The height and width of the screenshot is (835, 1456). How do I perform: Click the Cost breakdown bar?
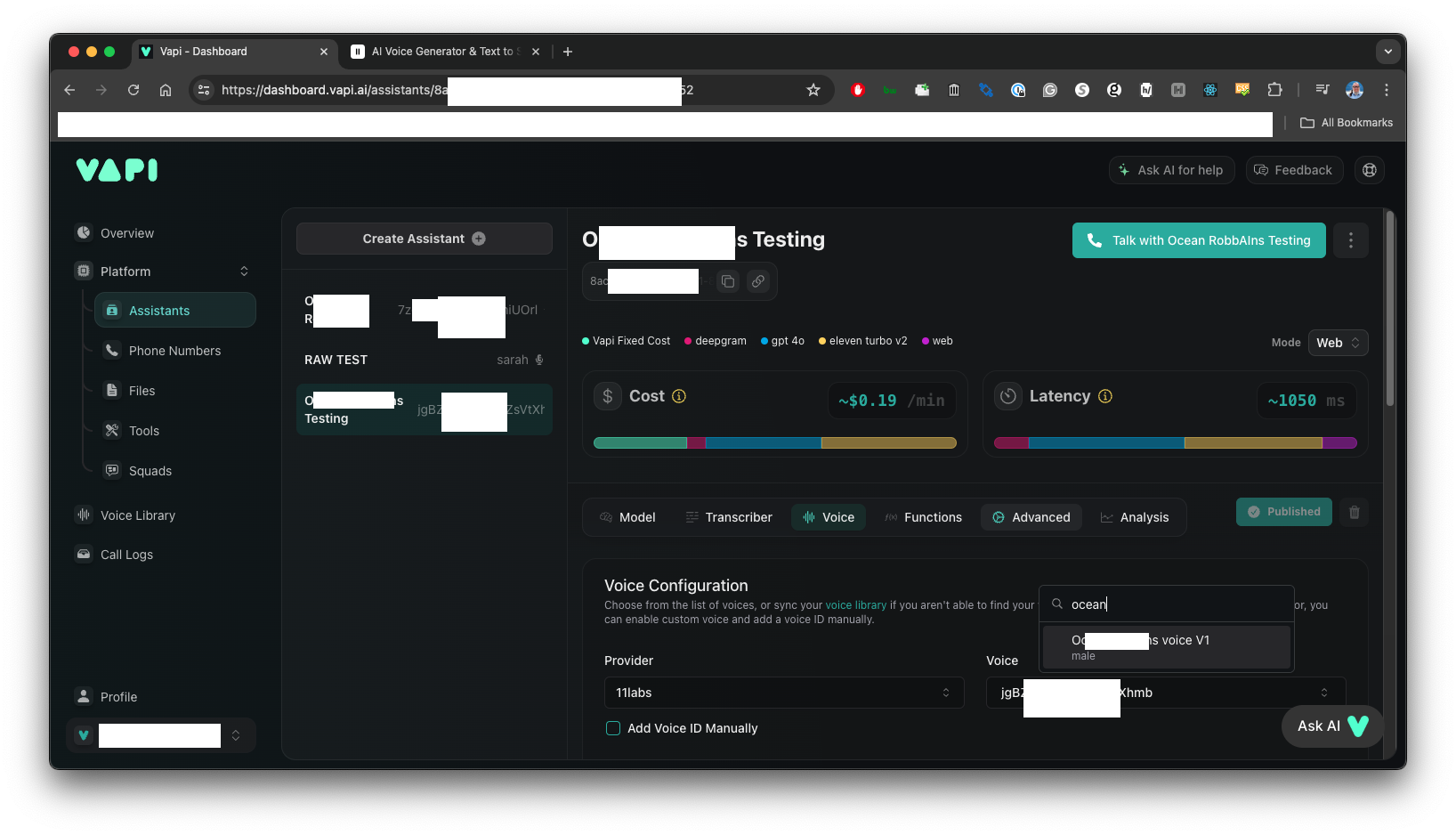click(x=774, y=442)
